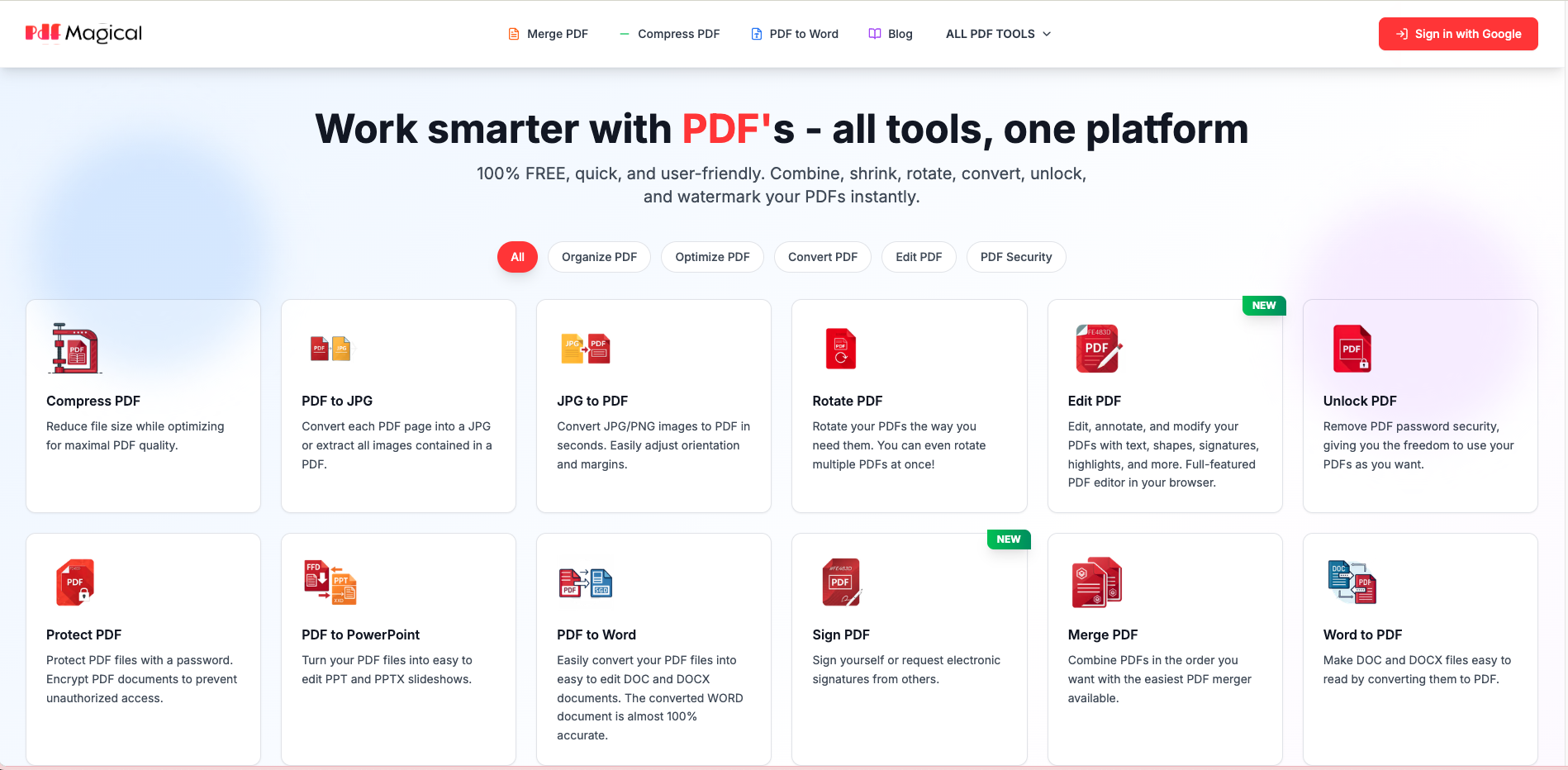Screen dimensions: 1568x770
Task: Open the Protect PDF lock icon
Action: [x=75, y=582]
